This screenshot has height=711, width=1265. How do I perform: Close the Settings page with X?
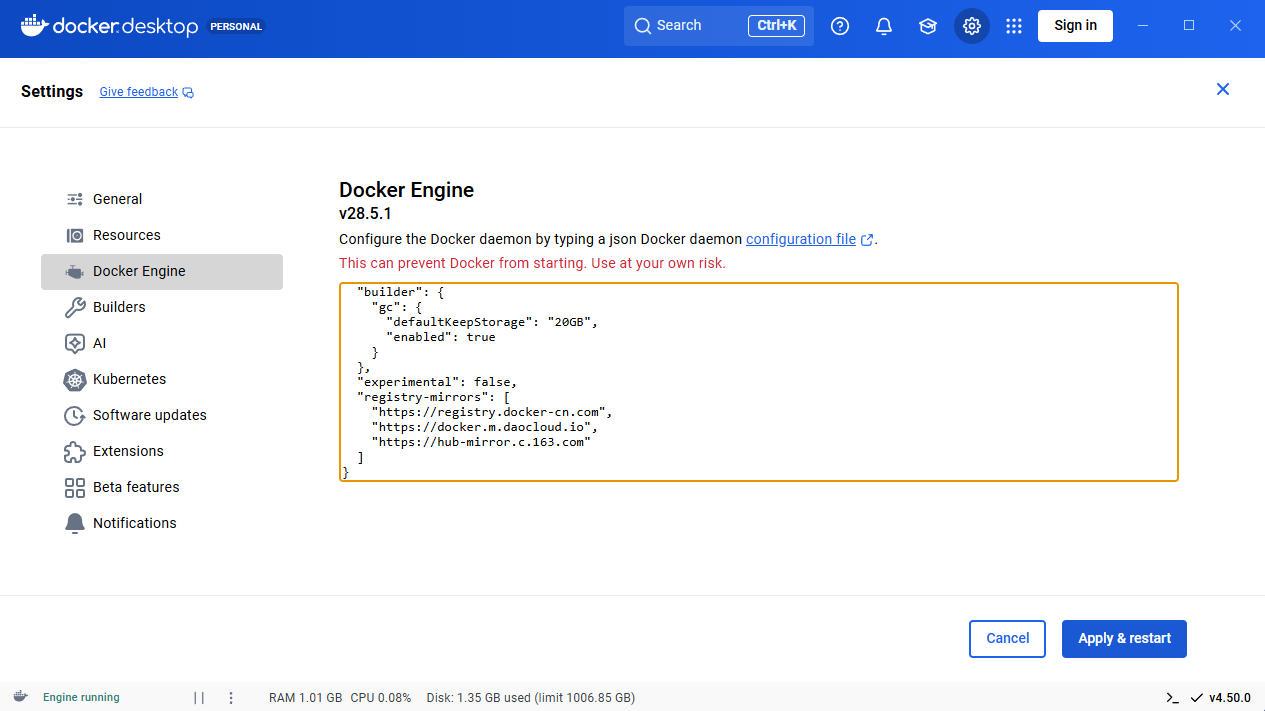[x=1222, y=89]
